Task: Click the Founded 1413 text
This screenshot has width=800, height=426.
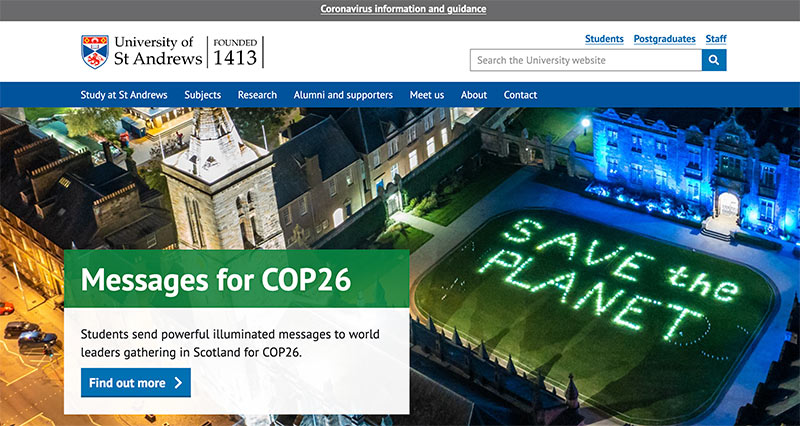Action: click(x=235, y=52)
